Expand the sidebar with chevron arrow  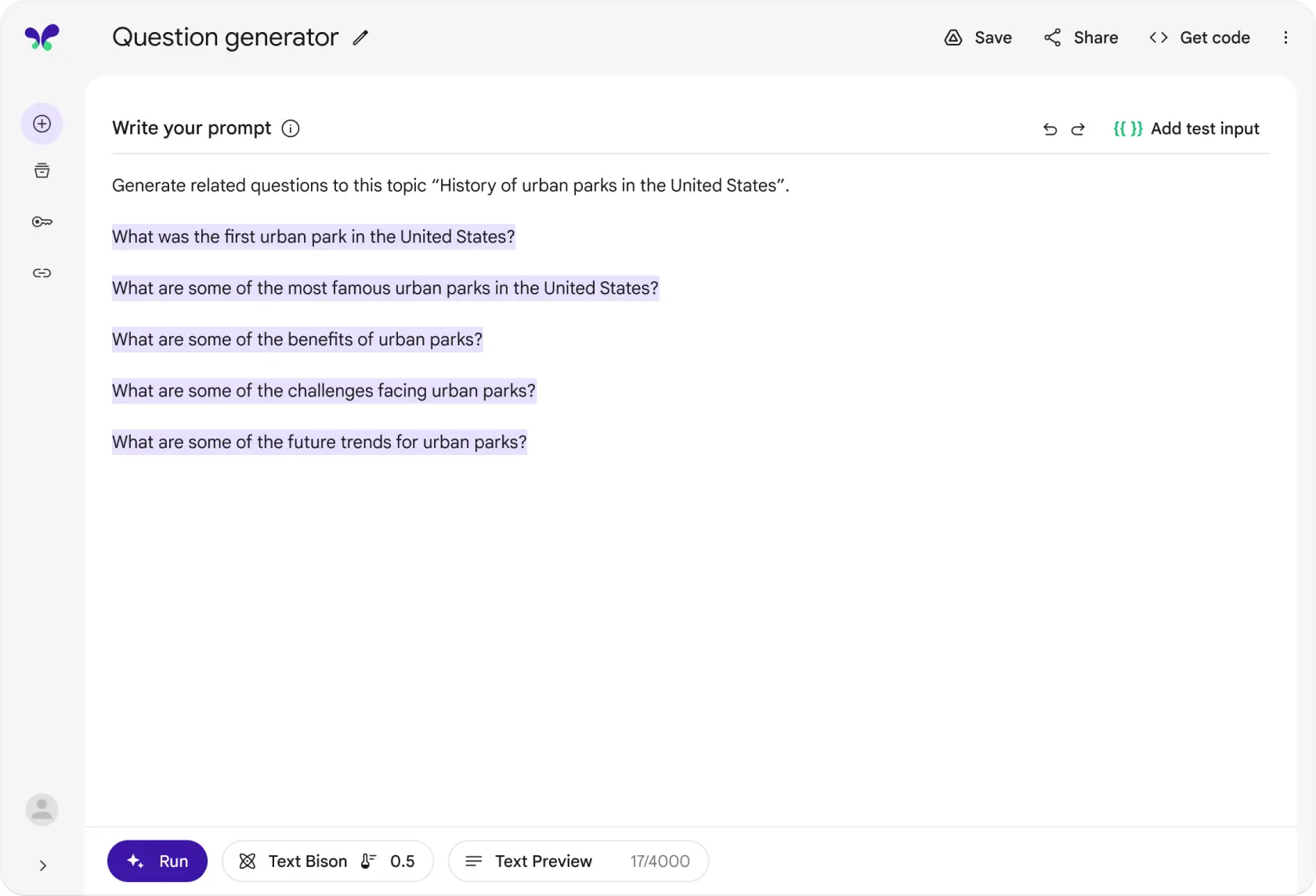click(x=43, y=865)
